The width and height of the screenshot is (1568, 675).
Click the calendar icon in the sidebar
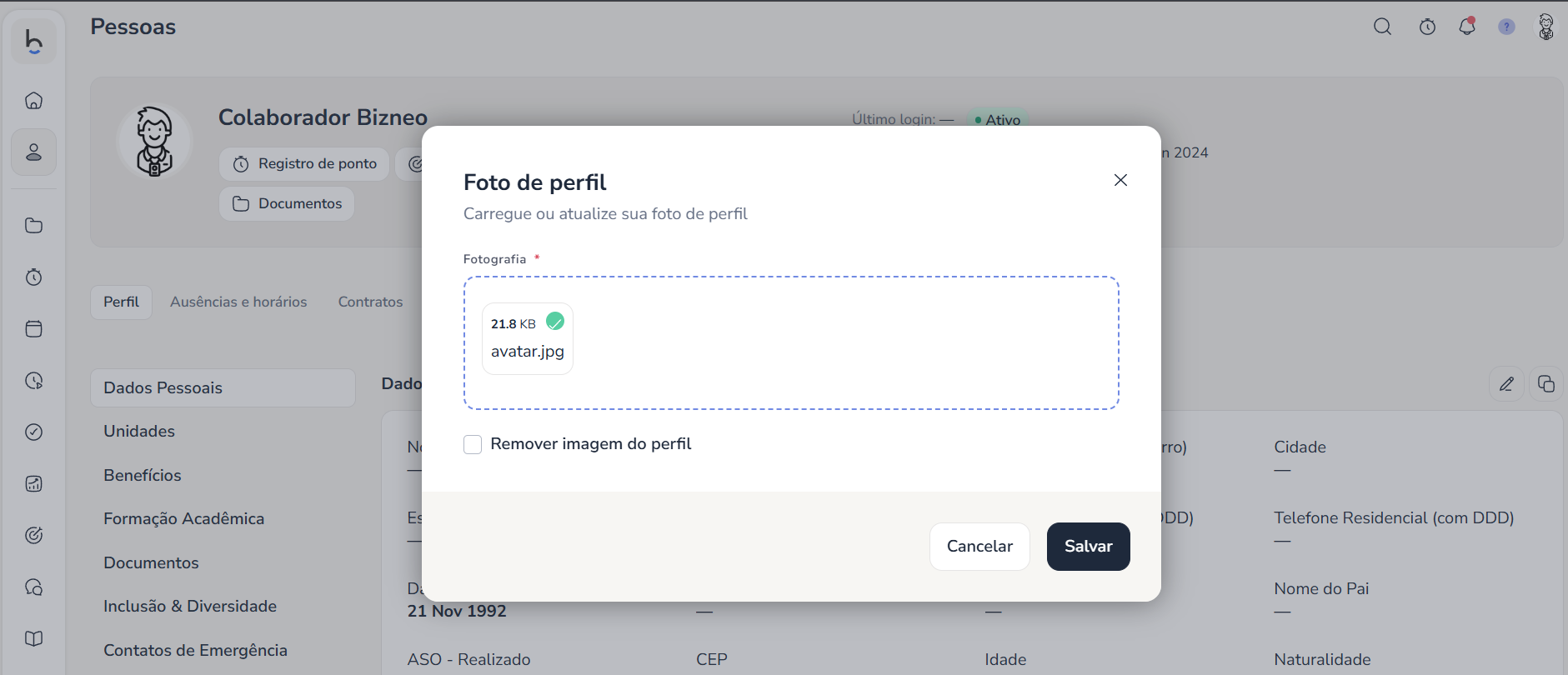(x=34, y=329)
